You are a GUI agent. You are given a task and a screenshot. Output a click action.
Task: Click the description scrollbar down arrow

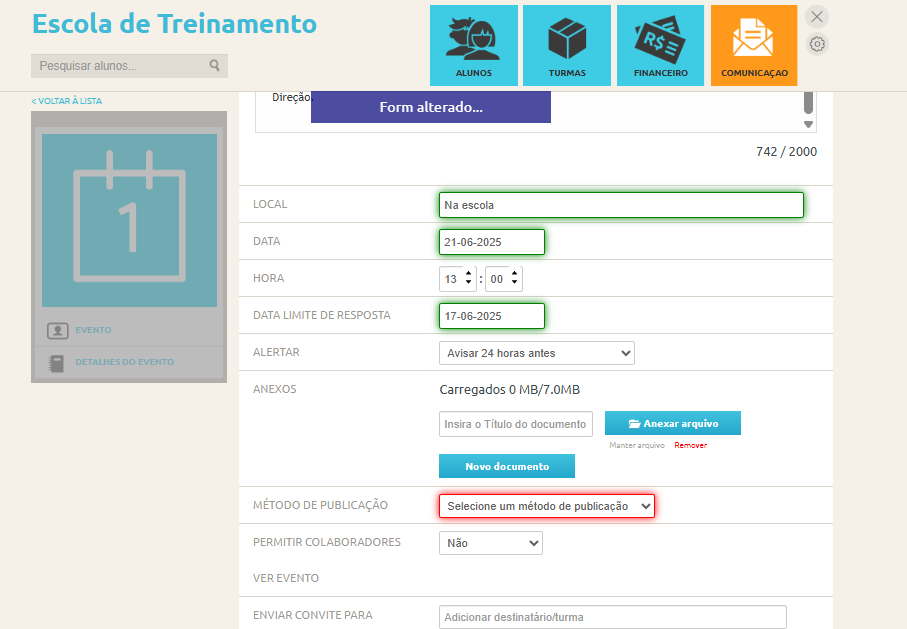click(809, 124)
